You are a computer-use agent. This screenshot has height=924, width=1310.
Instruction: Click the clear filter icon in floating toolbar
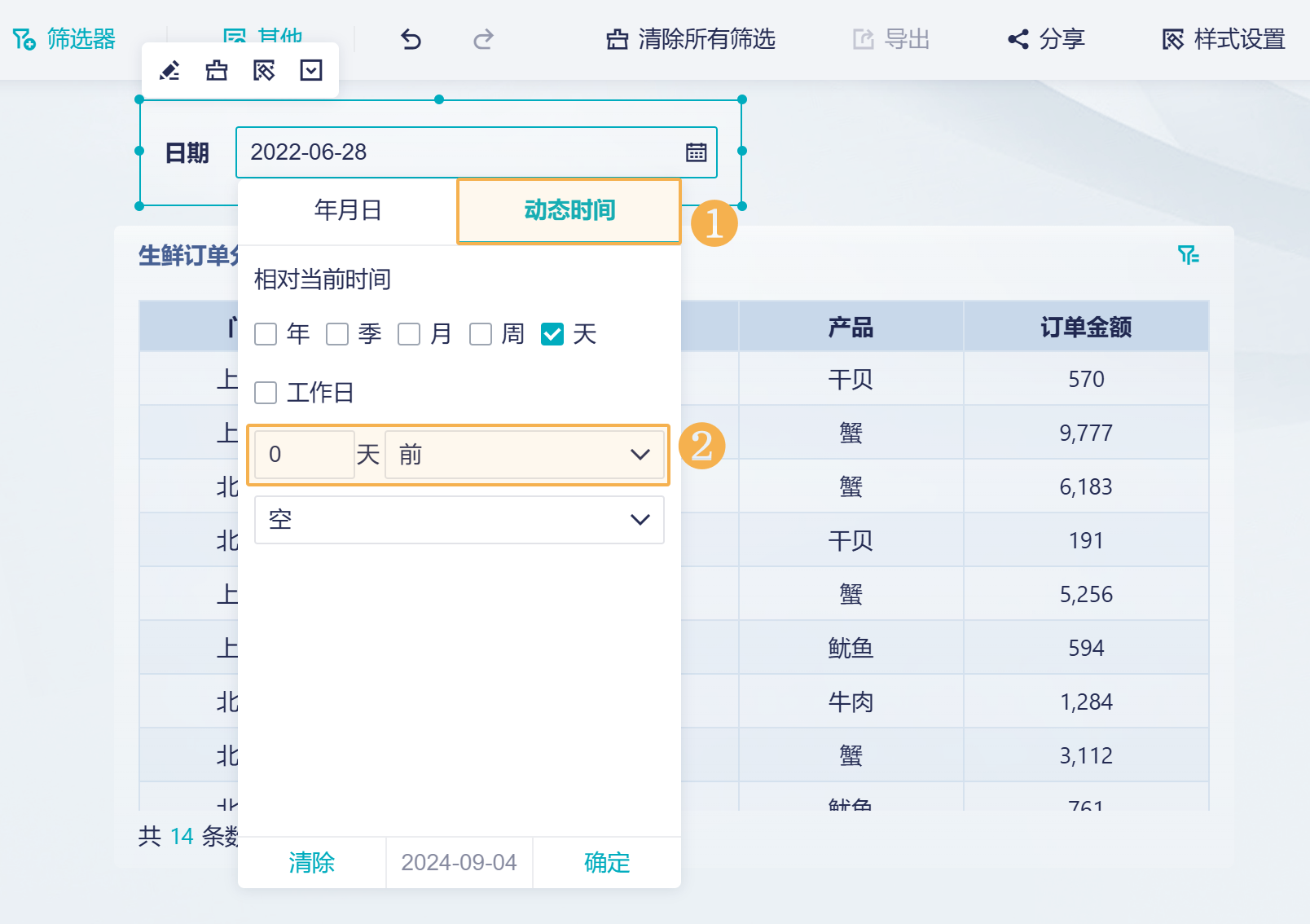[217, 71]
